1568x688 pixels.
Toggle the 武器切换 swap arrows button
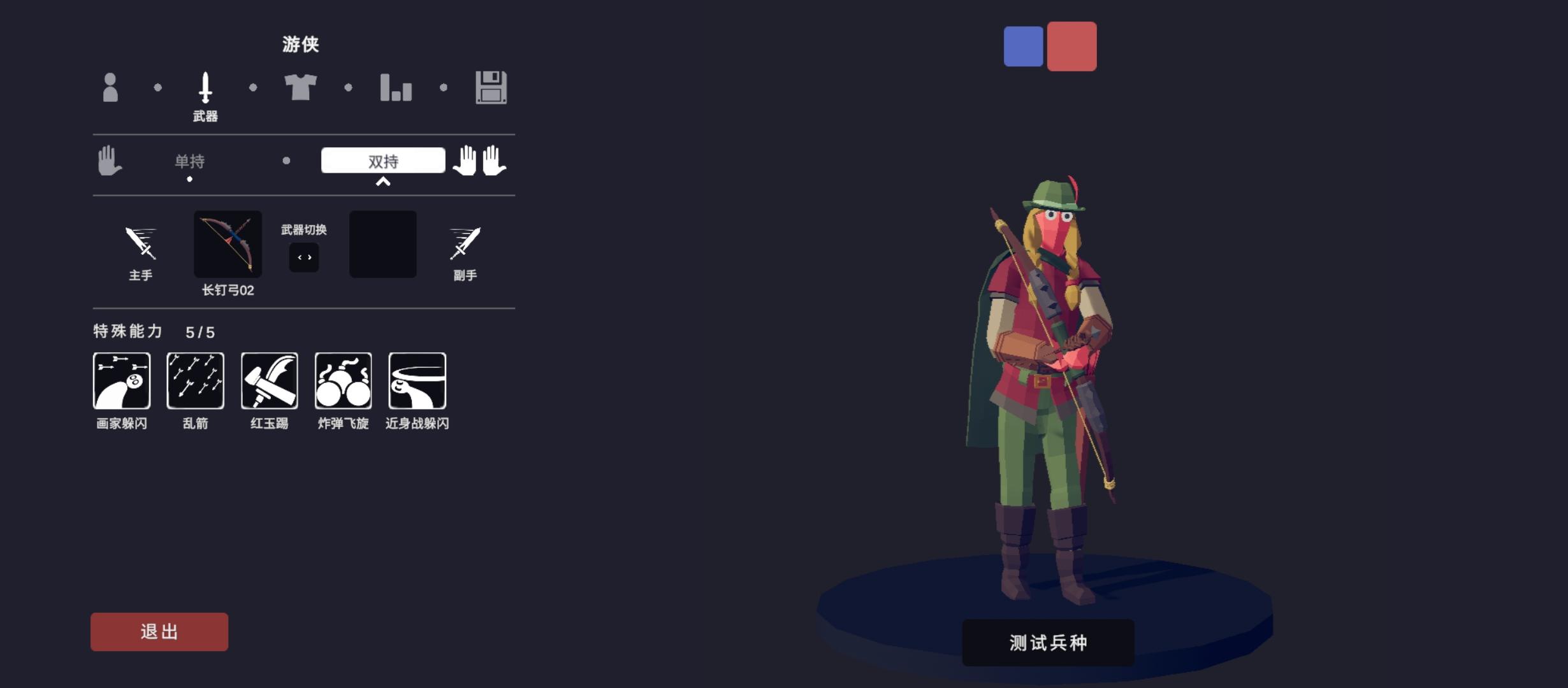pos(304,257)
